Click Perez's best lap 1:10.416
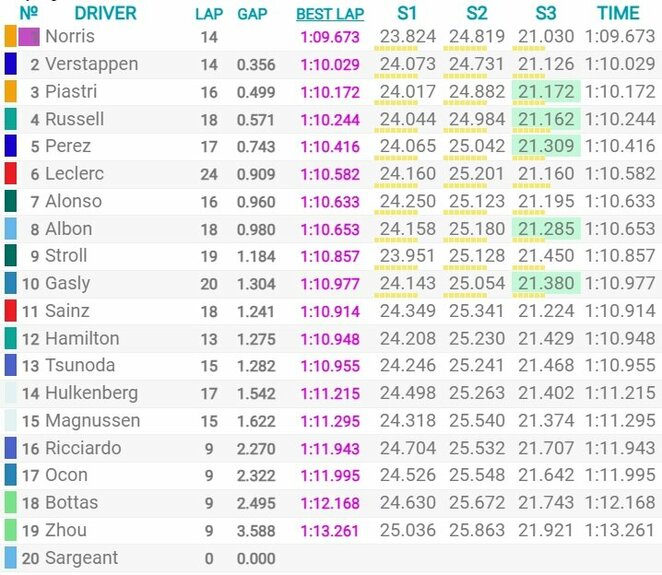 coord(330,147)
